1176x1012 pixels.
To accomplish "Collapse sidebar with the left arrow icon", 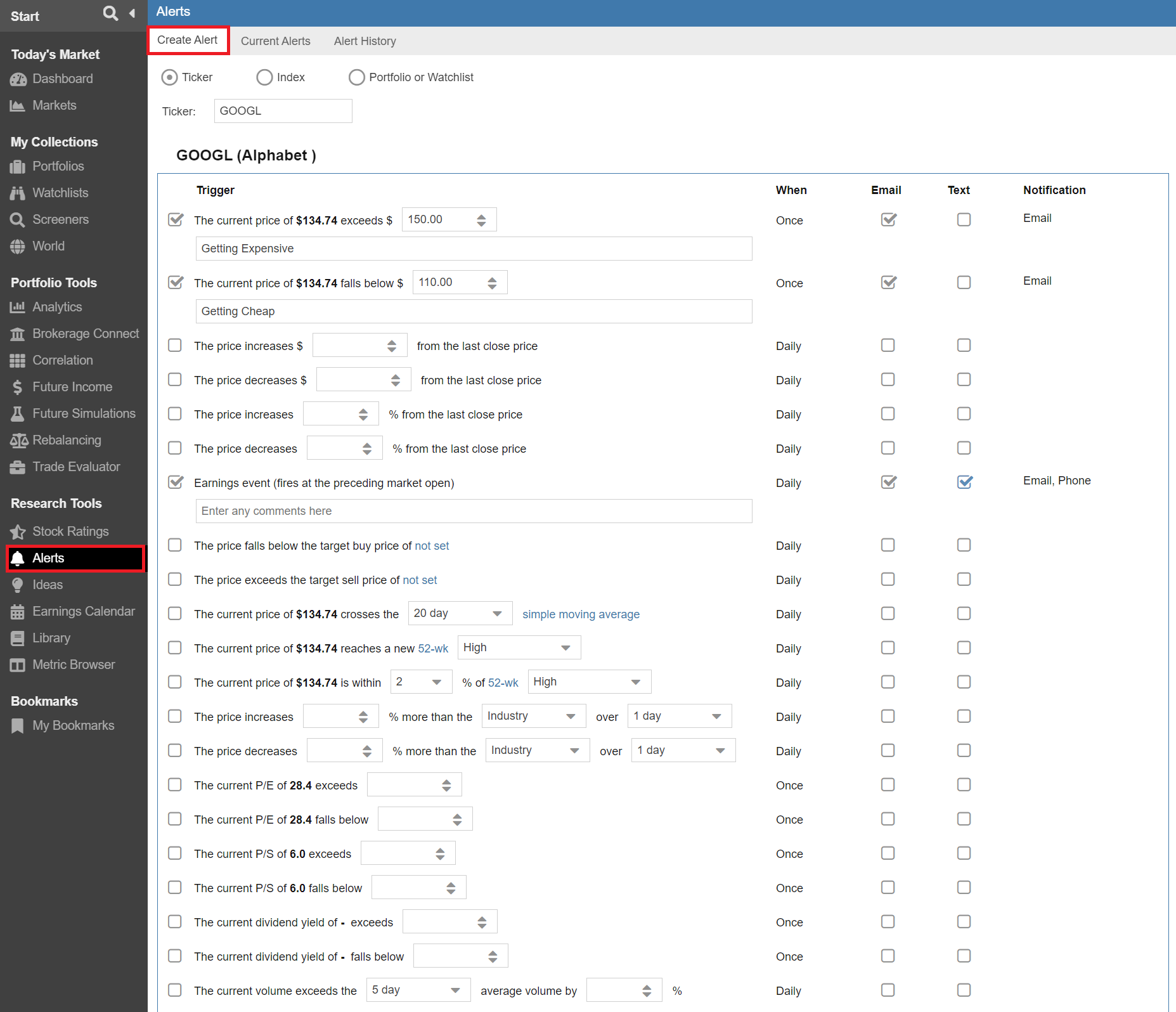I will pyautogui.click(x=132, y=13).
